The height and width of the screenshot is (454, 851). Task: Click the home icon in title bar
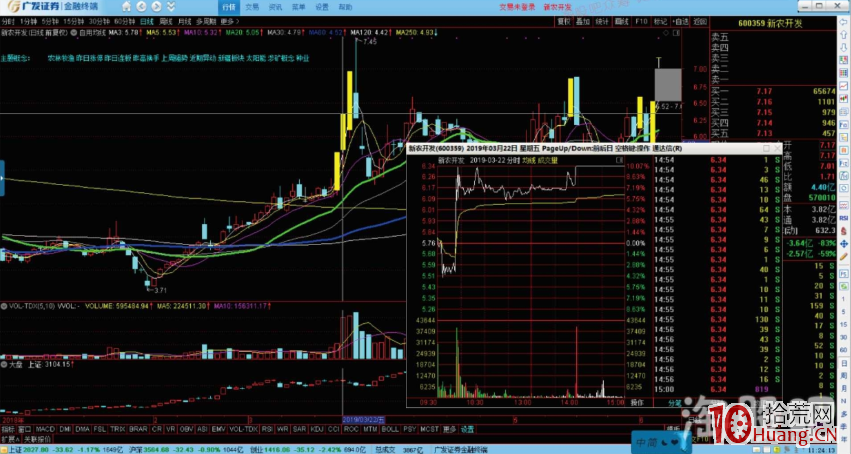tap(126, 7)
